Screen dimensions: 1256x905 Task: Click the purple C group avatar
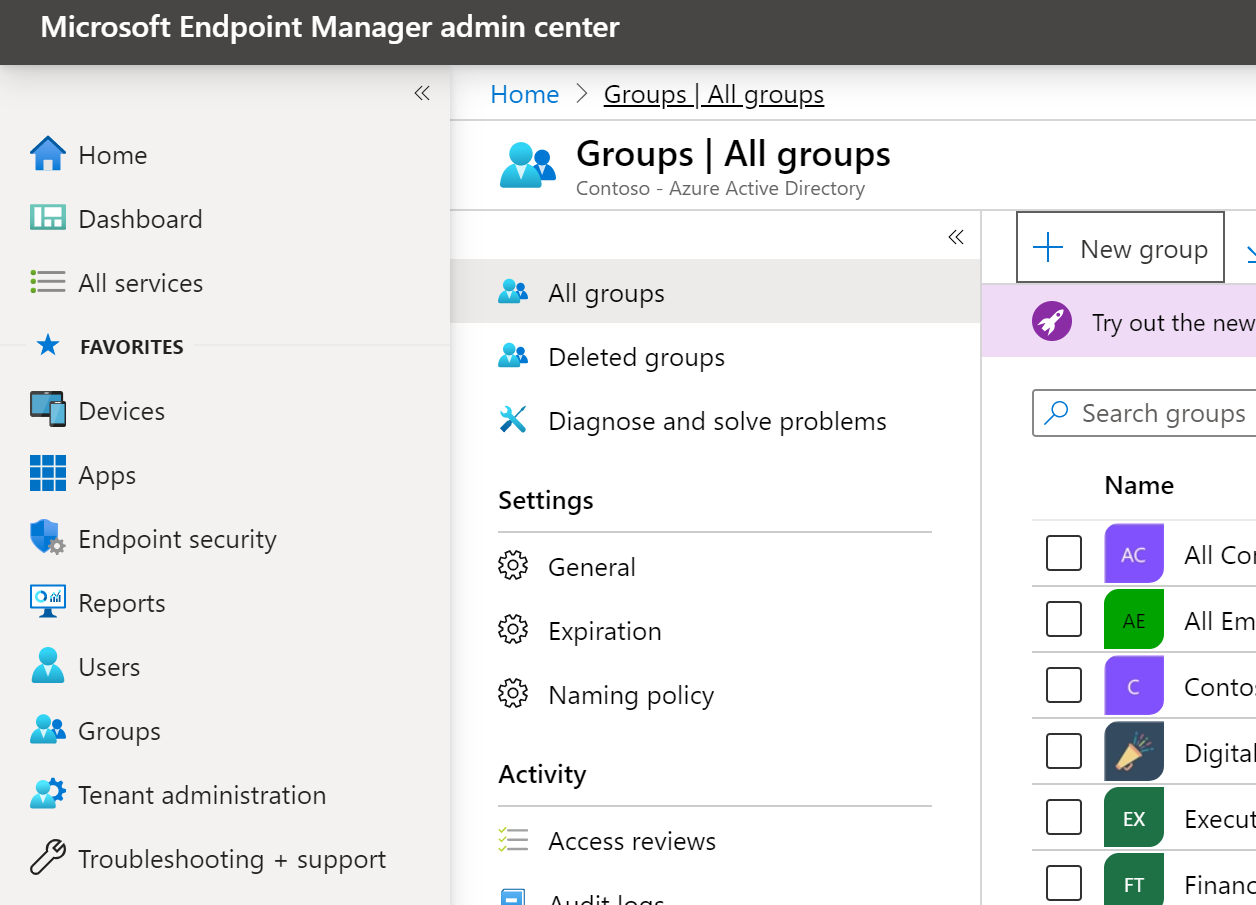pyautogui.click(x=1134, y=686)
